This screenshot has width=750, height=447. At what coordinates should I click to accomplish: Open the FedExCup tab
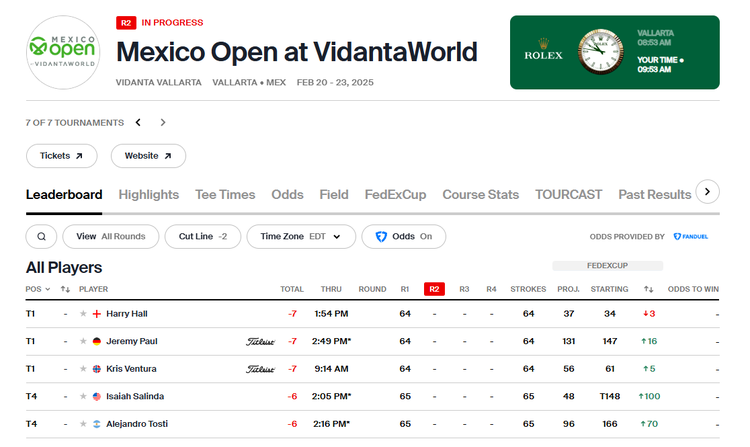click(395, 194)
